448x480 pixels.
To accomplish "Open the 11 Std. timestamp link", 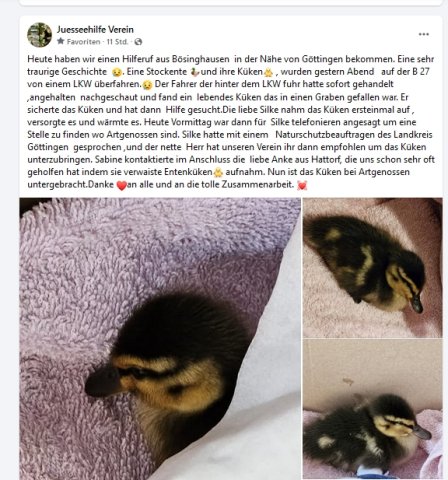I will [117, 42].
